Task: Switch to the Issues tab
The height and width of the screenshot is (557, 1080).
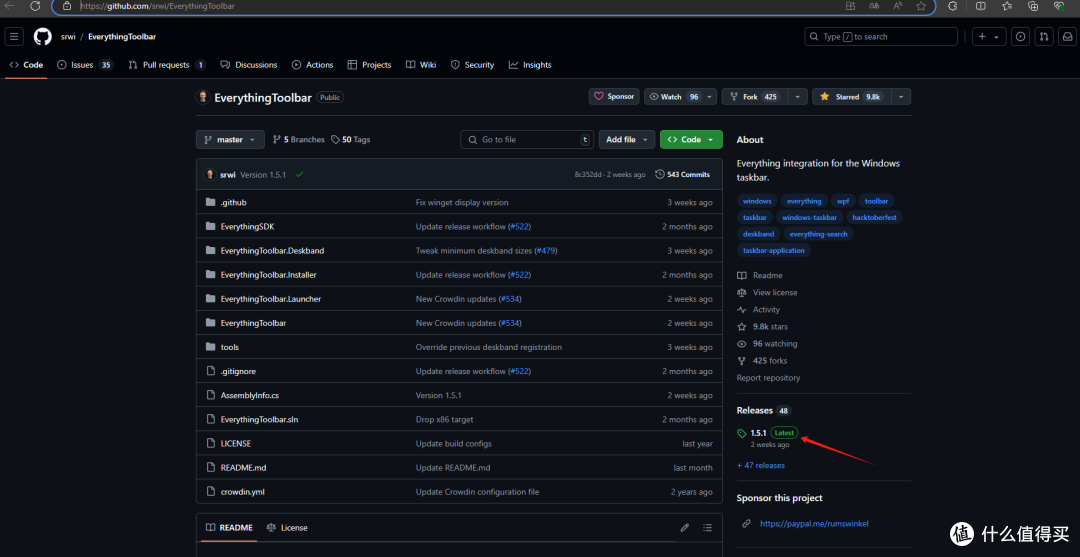Action: [x=85, y=65]
